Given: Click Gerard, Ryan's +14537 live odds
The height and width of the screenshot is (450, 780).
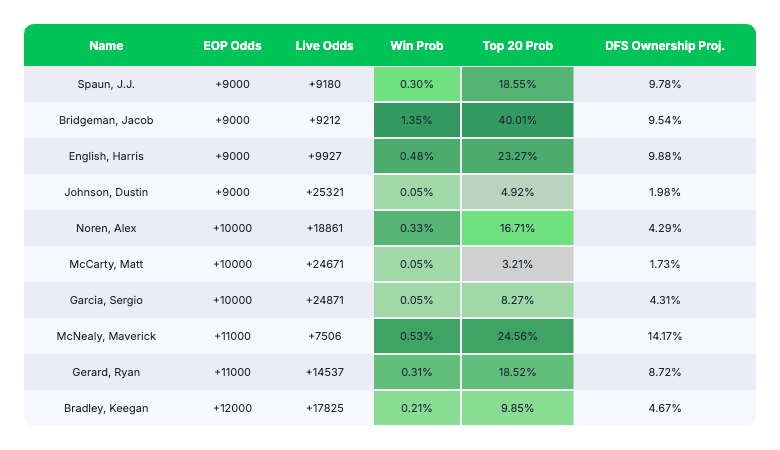Looking at the screenshot, I should (x=324, y=372).
